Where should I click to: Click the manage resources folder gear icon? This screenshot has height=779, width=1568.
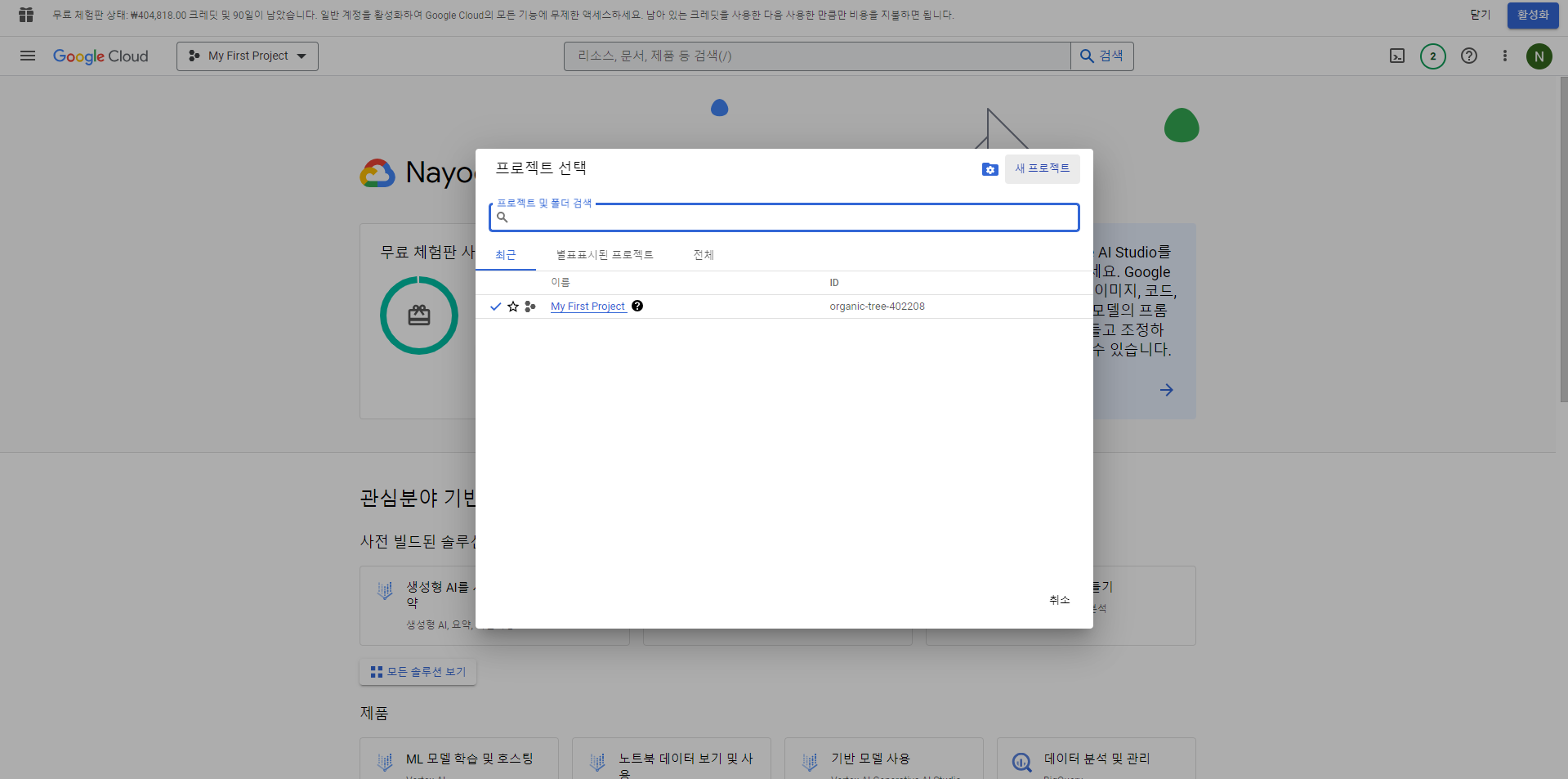click(990, 169)
